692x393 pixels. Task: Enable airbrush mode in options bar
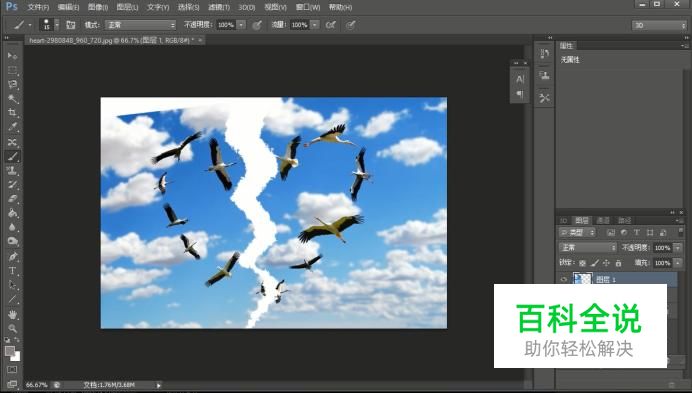point(331,25)
